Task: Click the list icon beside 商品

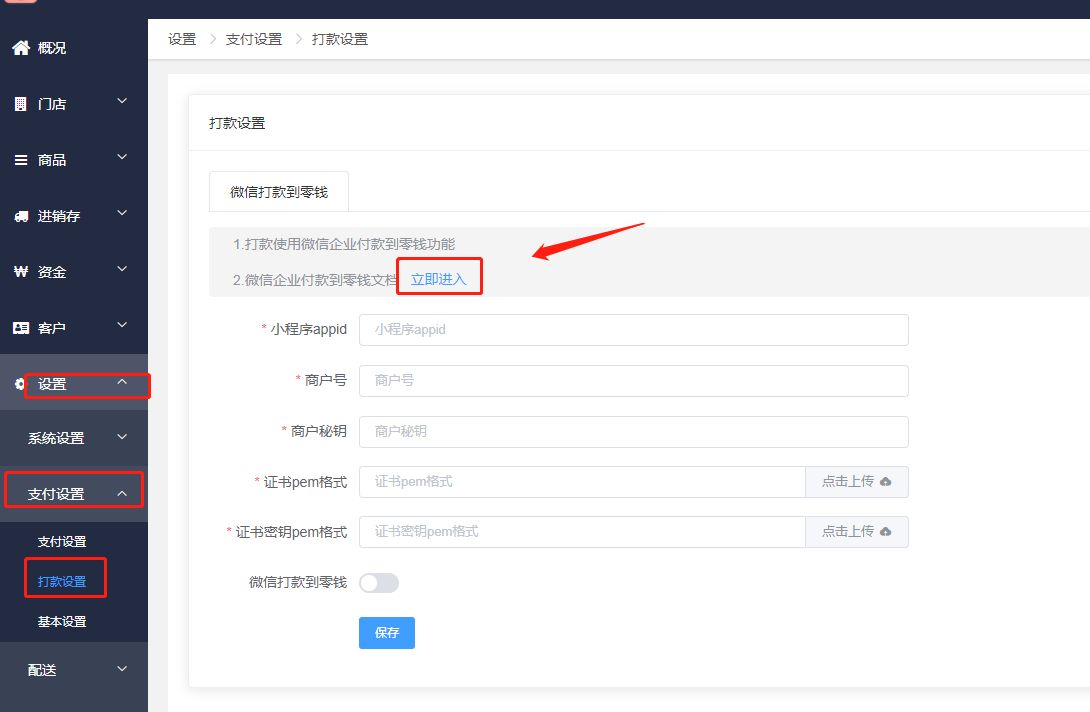Action: 21,160
